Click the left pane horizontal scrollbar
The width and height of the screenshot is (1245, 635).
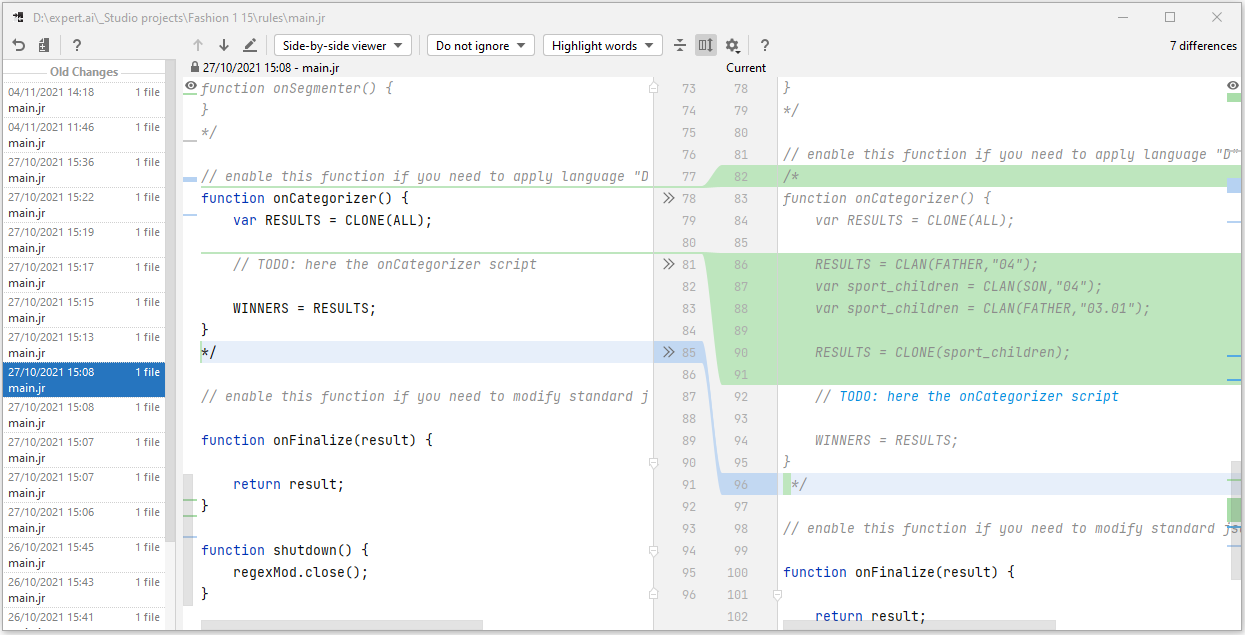coord(341,625)
